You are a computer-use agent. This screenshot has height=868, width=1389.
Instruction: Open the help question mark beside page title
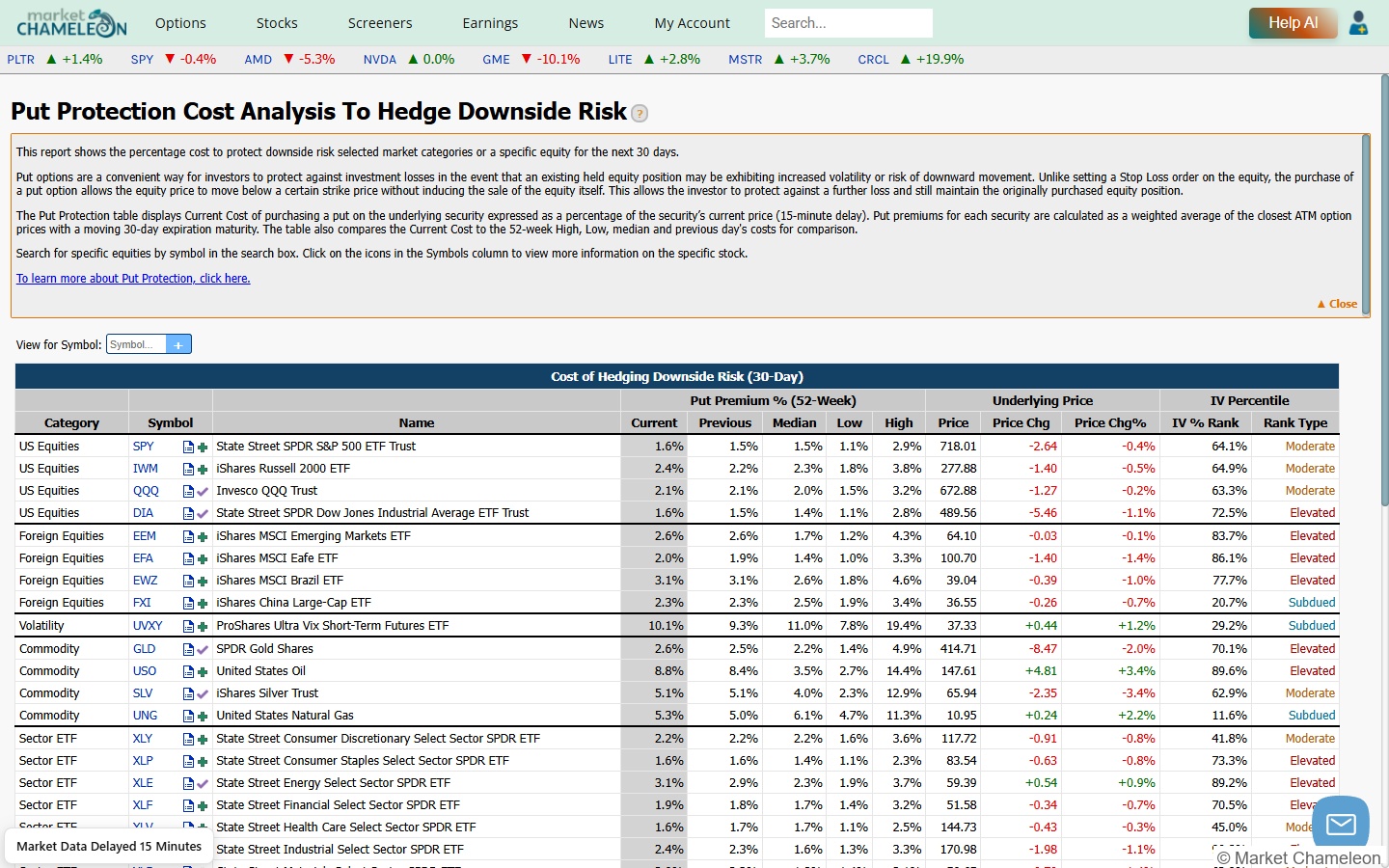pyautogui.click(x=640, y=114)
